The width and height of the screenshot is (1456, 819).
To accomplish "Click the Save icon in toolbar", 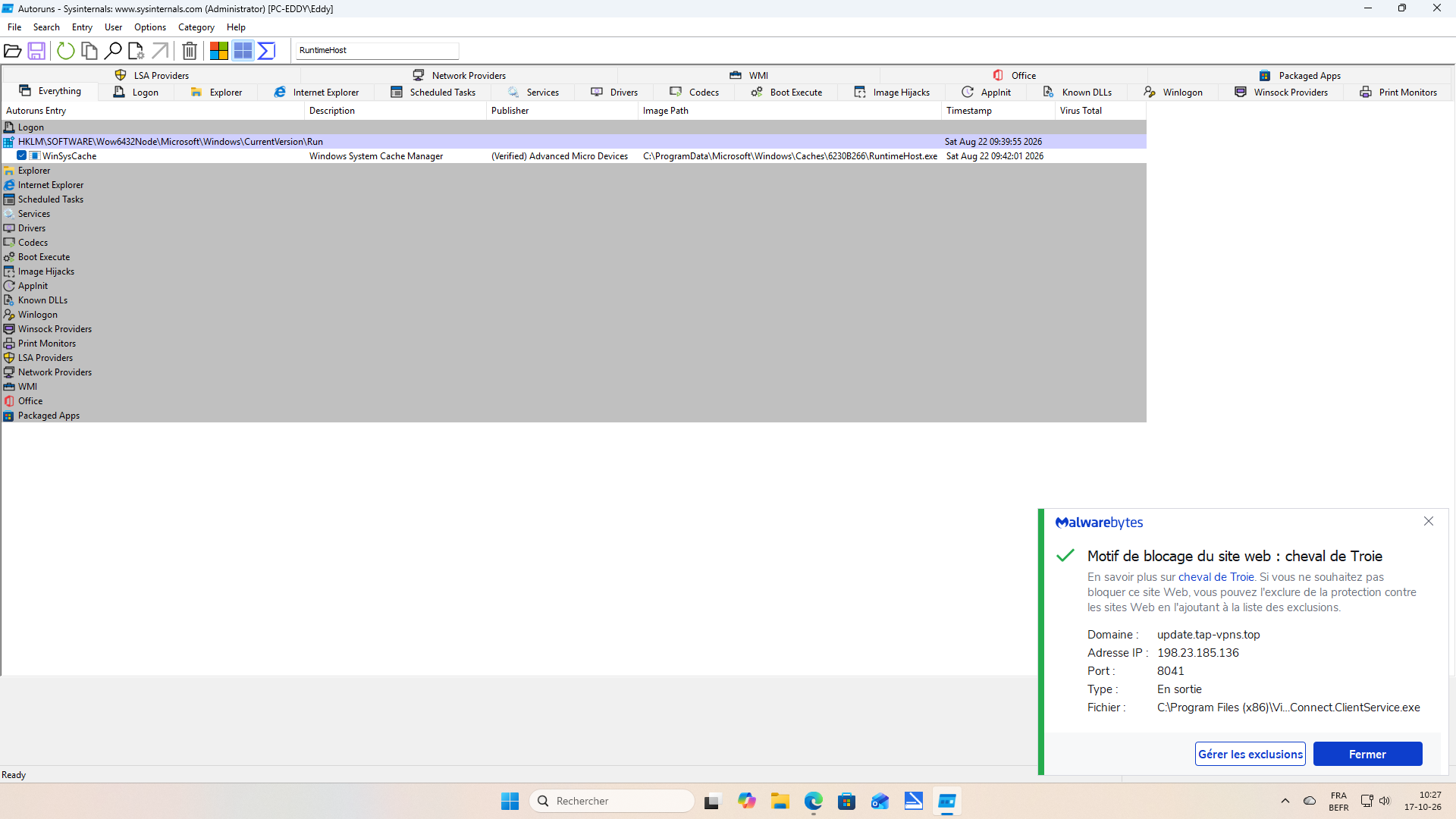I will coord(36,51).
